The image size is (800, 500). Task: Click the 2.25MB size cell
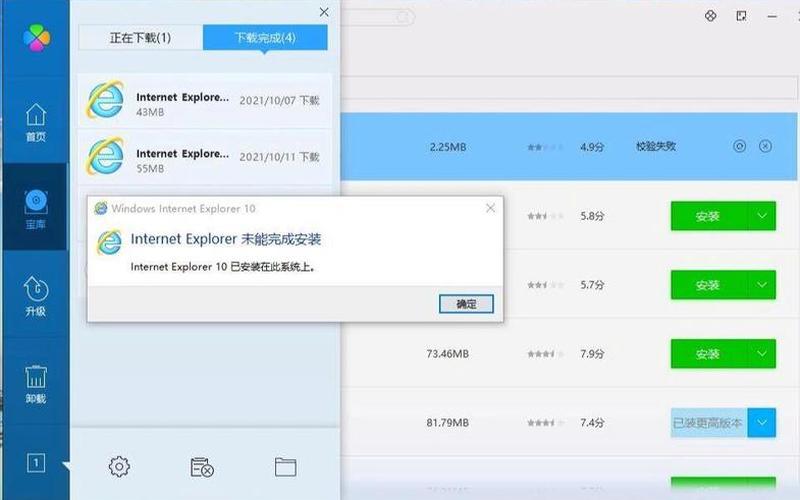point(447,147)
